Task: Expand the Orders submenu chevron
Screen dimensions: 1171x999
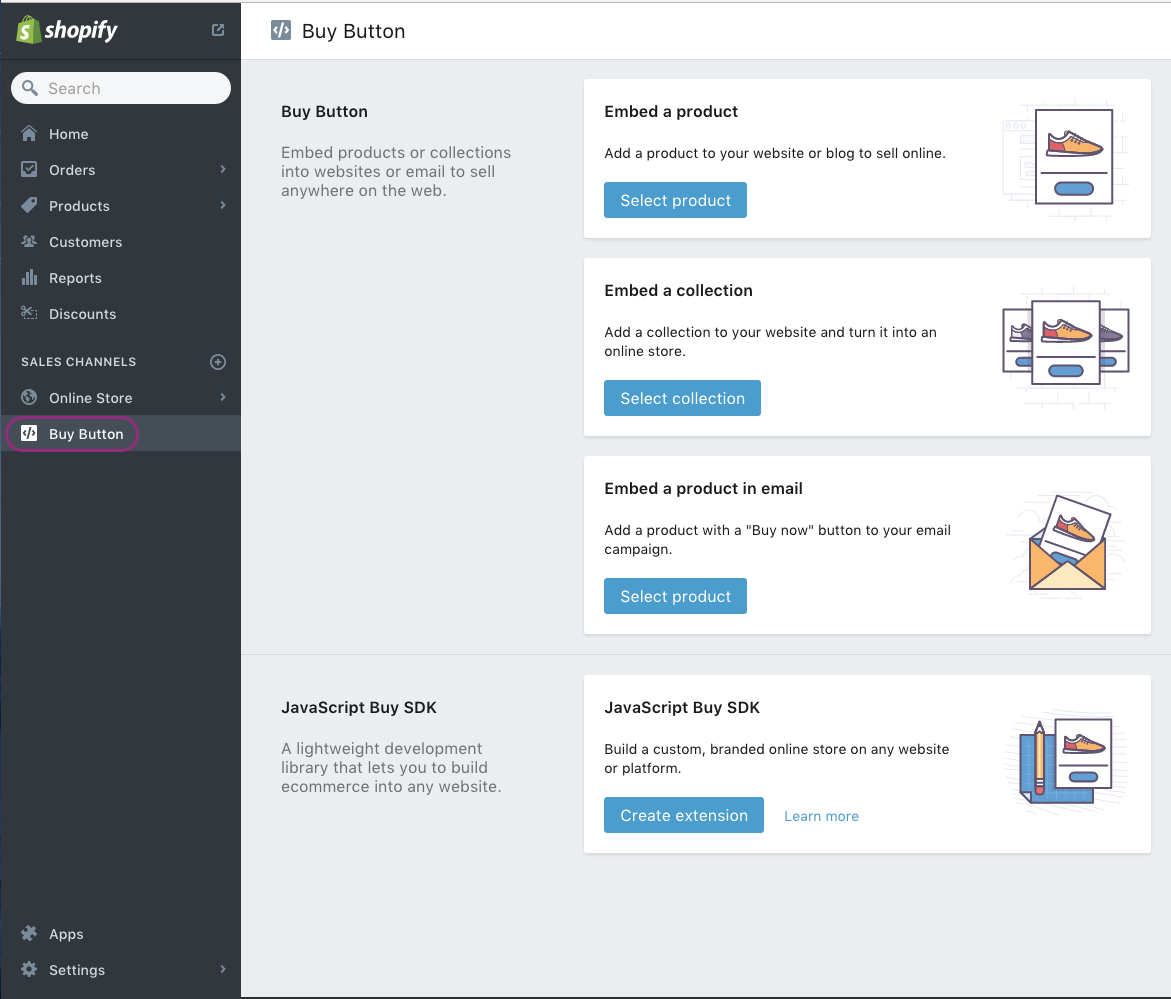Action: [223, 169]
